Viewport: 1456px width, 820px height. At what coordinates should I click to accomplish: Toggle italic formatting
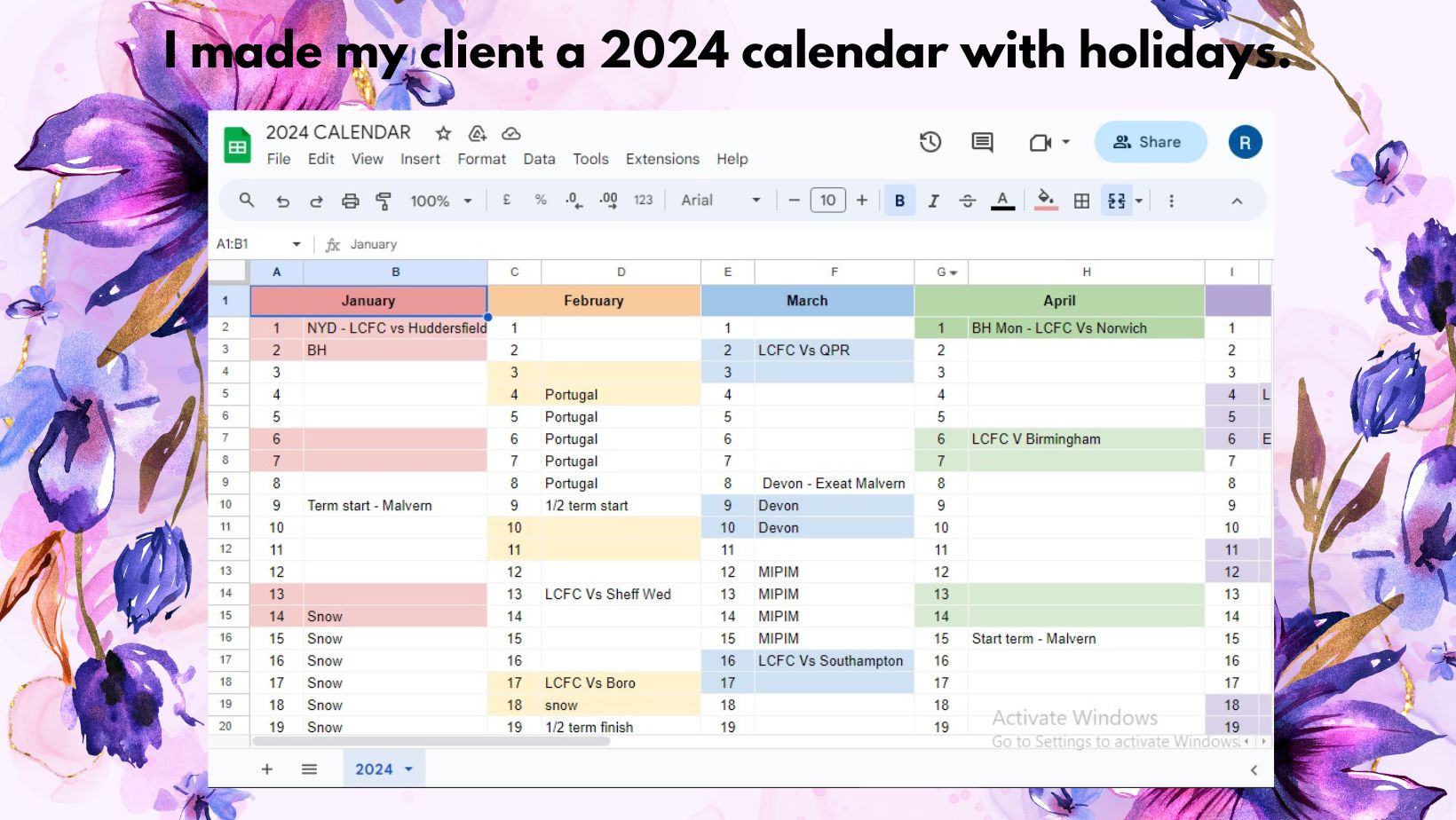(x=933, y=201)
